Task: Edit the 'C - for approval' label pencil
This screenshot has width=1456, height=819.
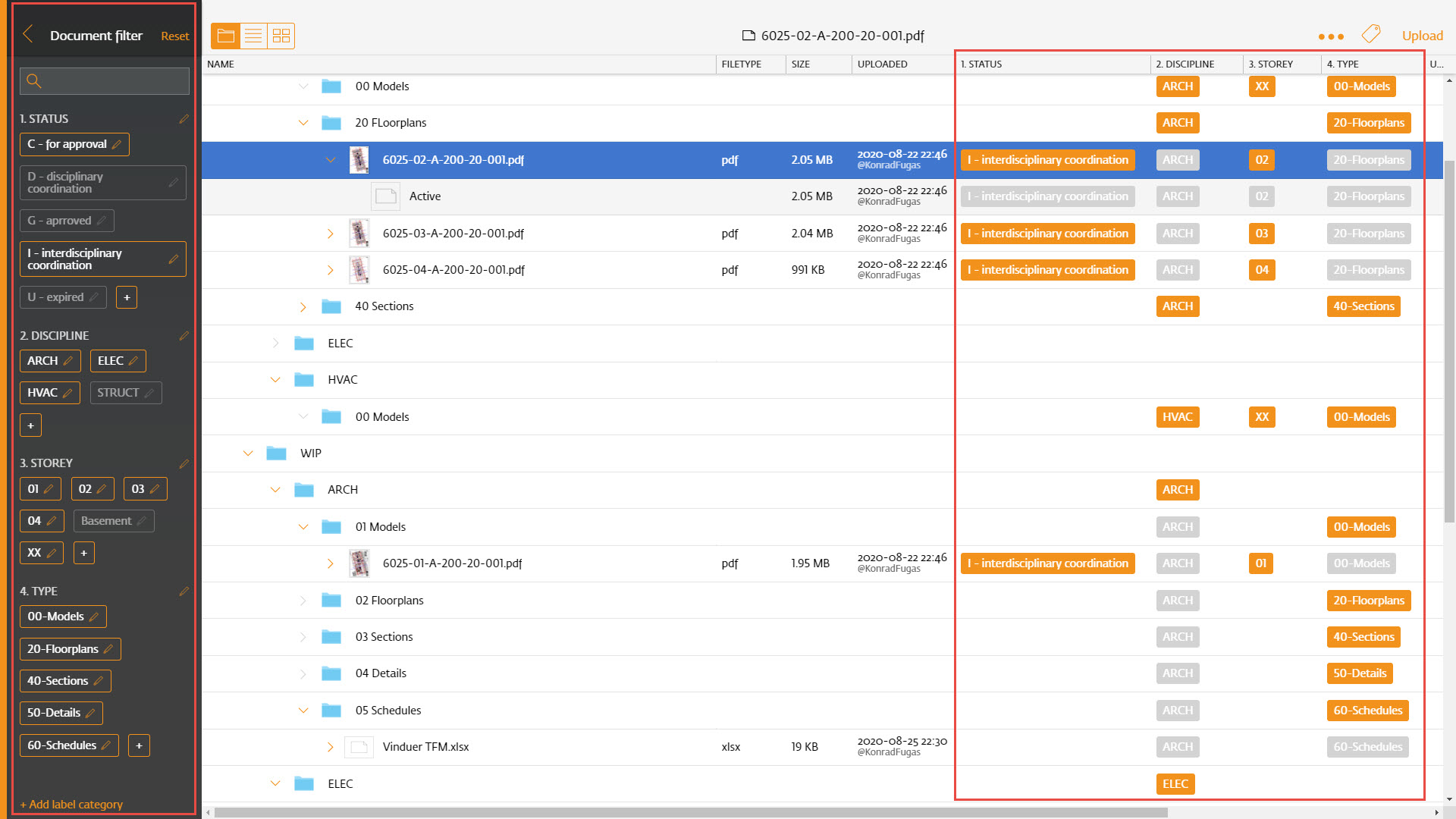Action: 116,144
